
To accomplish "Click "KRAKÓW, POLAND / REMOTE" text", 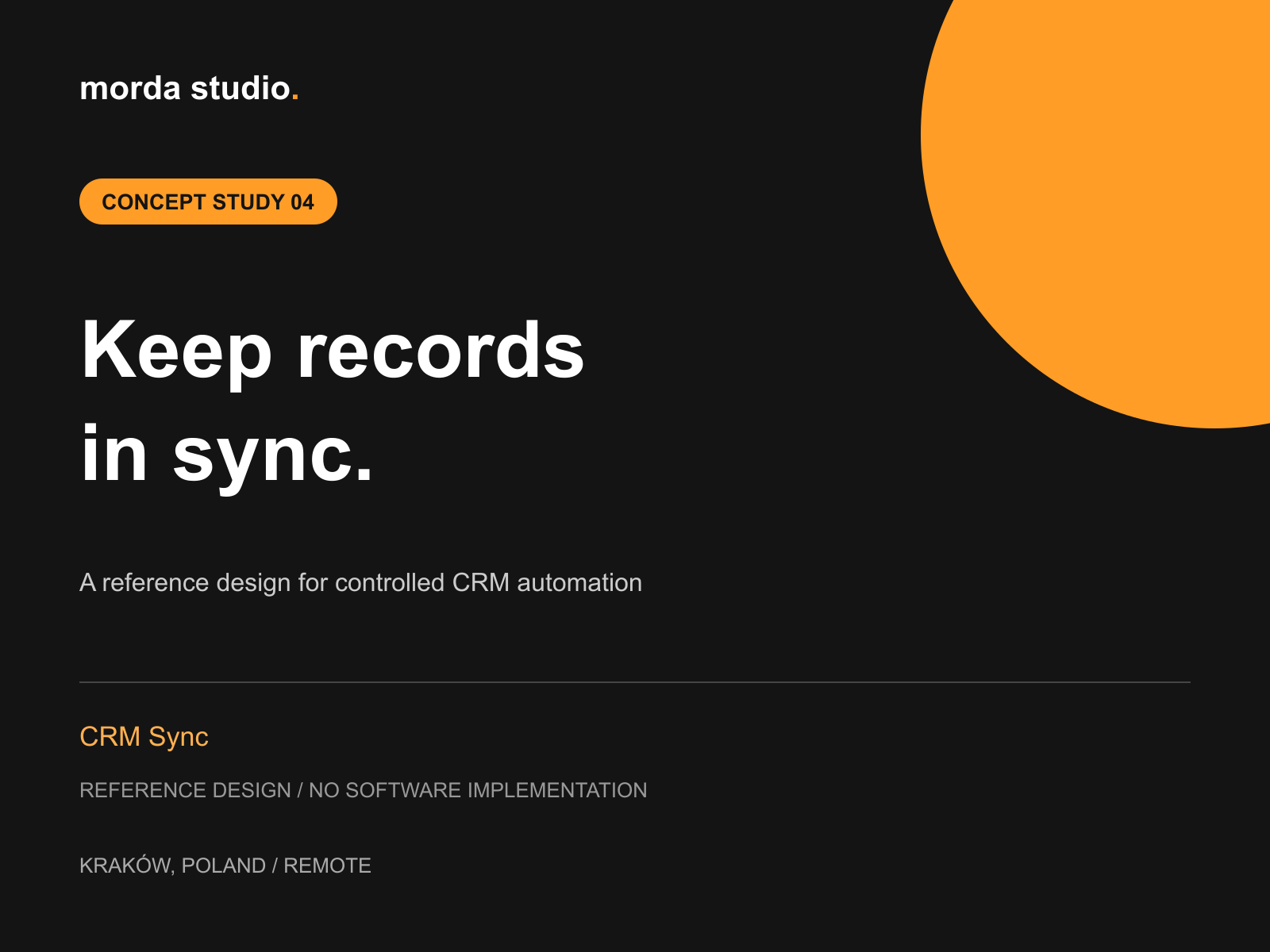I will click(225, 865).
